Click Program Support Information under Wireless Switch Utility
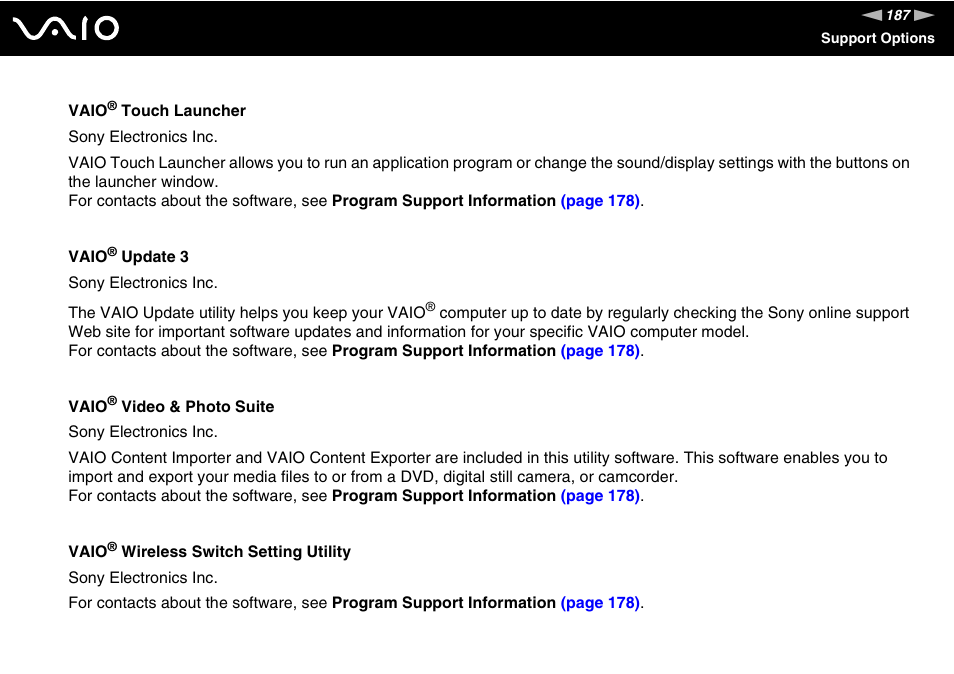This screenshot has height=674, width=954. click(444, 603)
